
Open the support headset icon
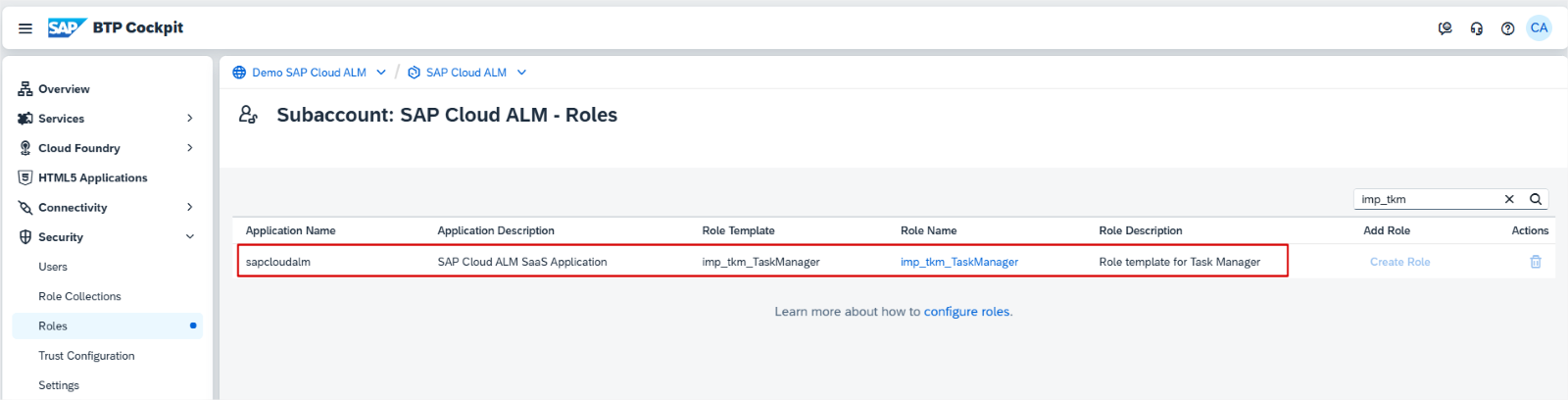(1476, 28)
